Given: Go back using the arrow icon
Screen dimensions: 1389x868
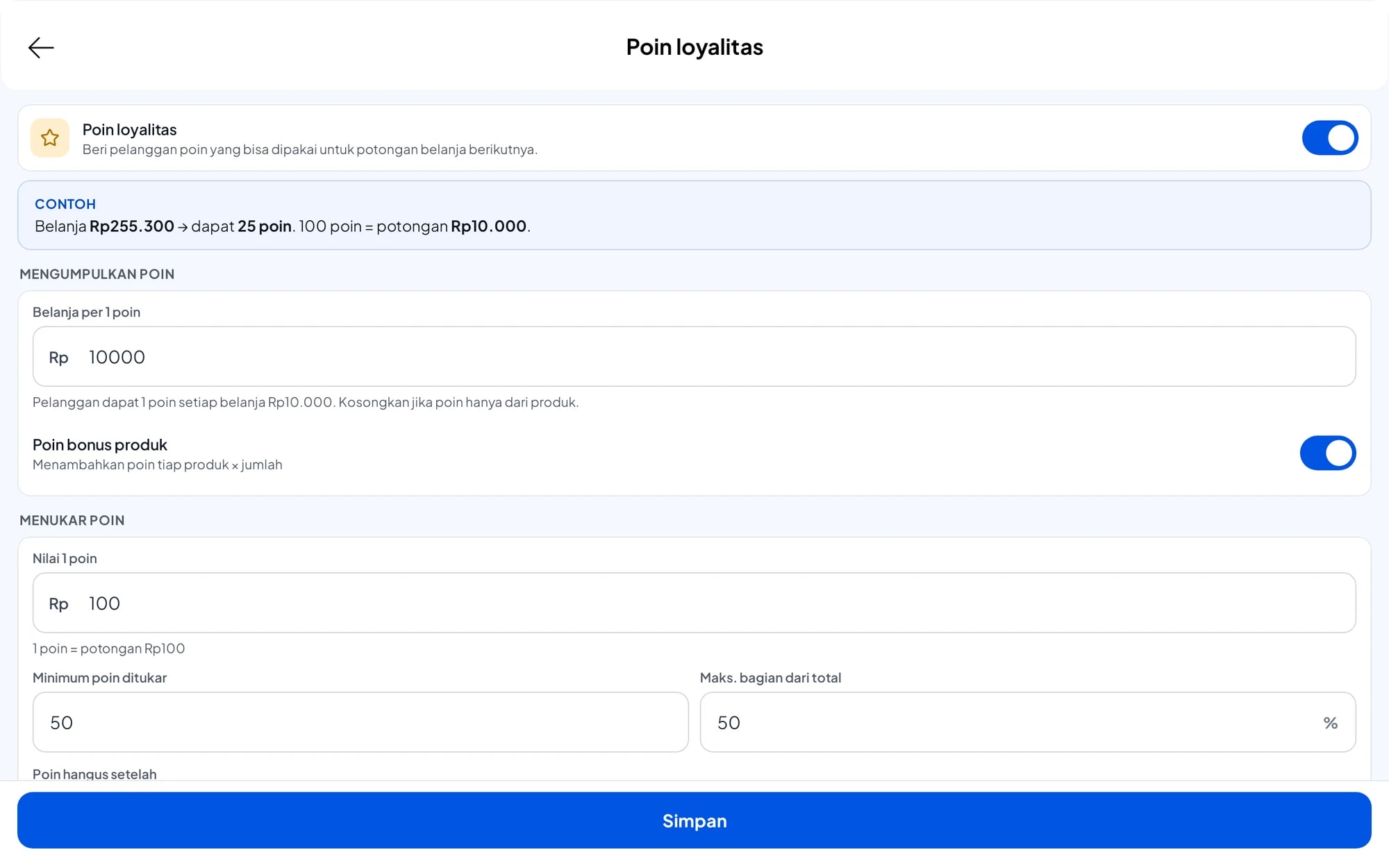Looking at the screenshot, I should (x=41, y=47).
